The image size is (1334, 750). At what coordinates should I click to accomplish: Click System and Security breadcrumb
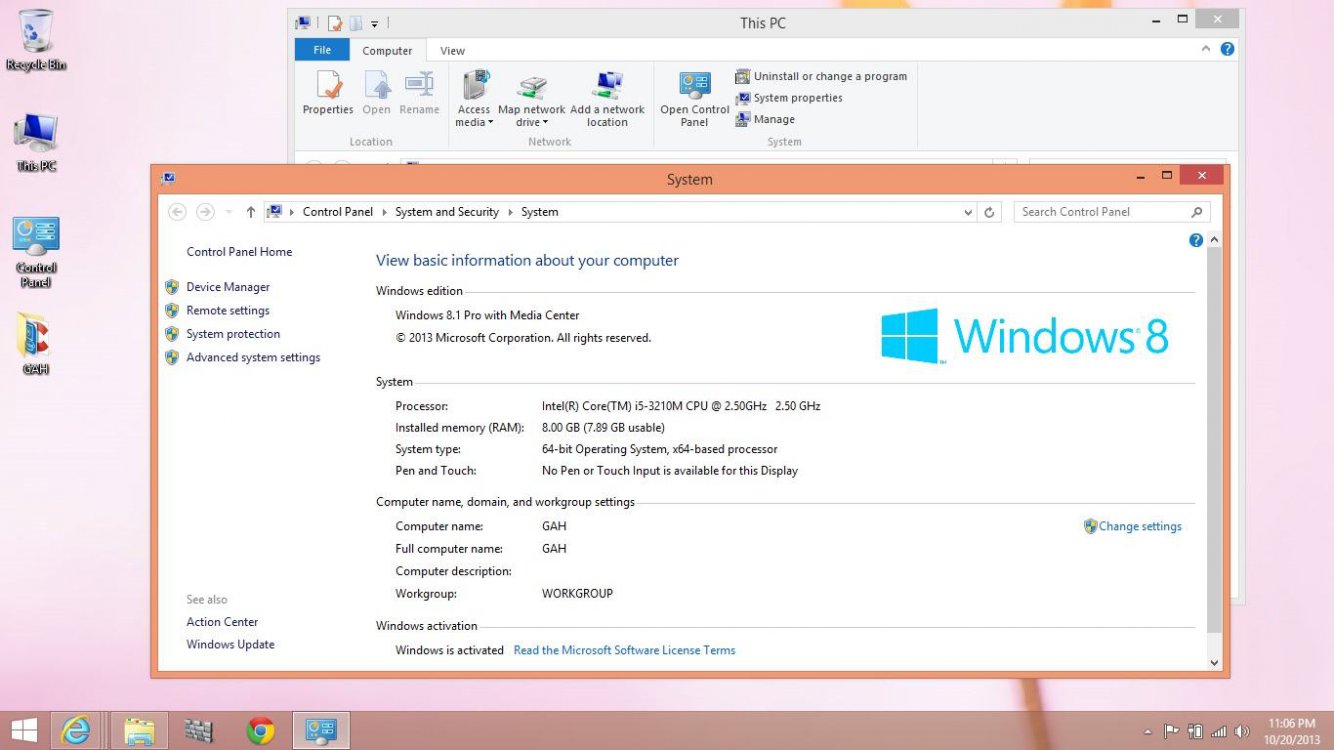[447, 212]
